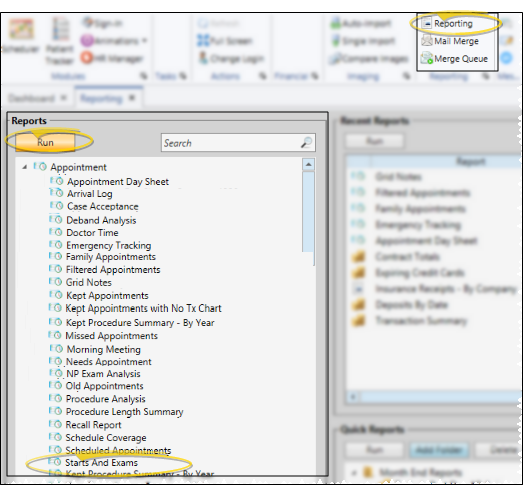Open the Animations dropdown arrow
Image resolution: width=524 pixels, height=485 pixels.
coord(144,41)
